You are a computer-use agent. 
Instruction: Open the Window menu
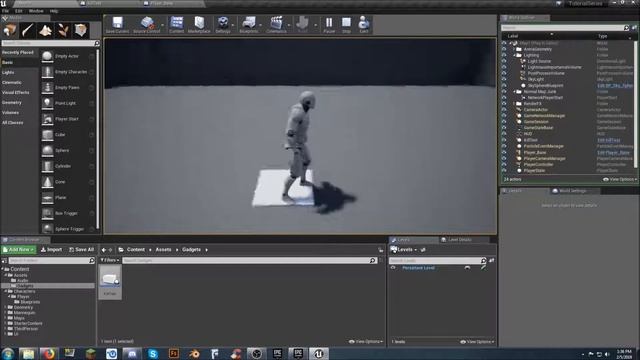pos(36,11)
